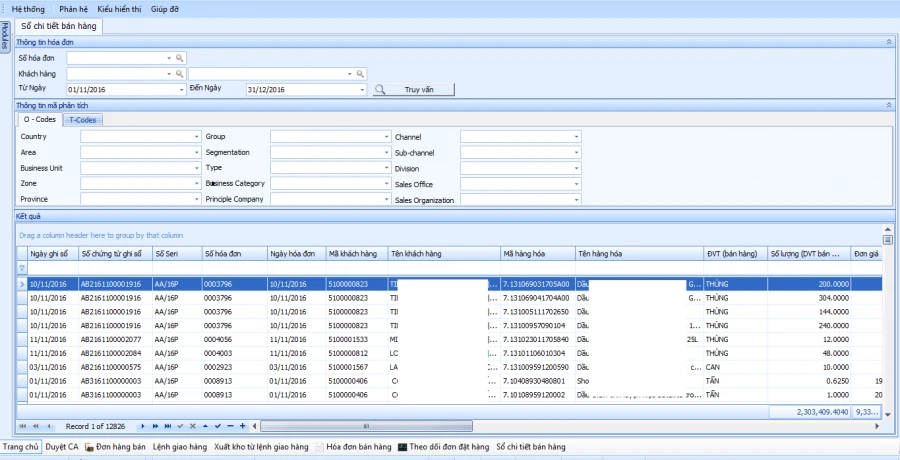Screen dimensions: 900x460
Task: Click the blue checkmark in navigator
Action: click(218, 426)
